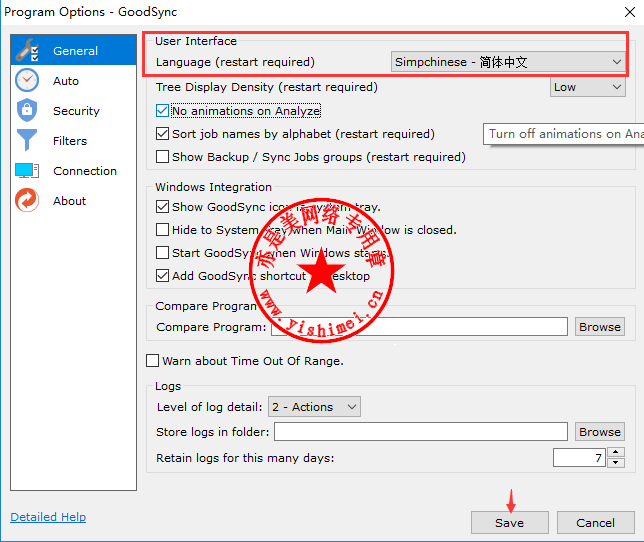The height and width of the screenshot is (542, 644).
Task: Toggle Show GoodSync icon in system tray
Action: 162,207
